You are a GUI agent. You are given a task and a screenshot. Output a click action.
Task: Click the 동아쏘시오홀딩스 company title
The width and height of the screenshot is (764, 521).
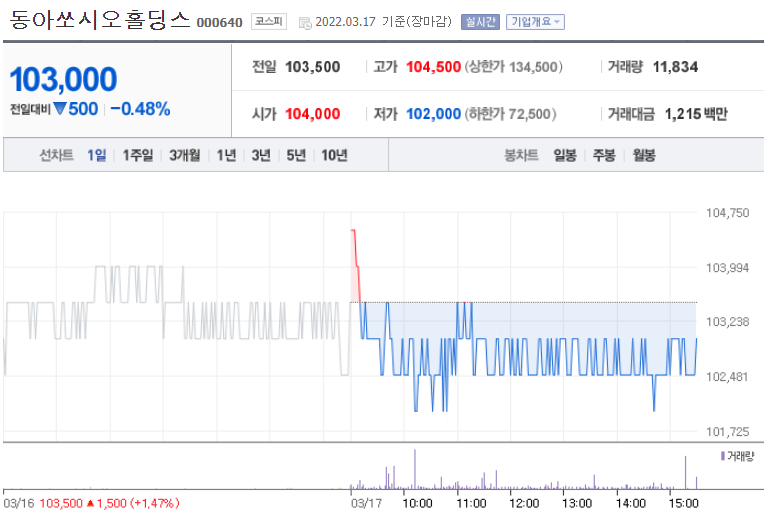(x=99, y=19)
